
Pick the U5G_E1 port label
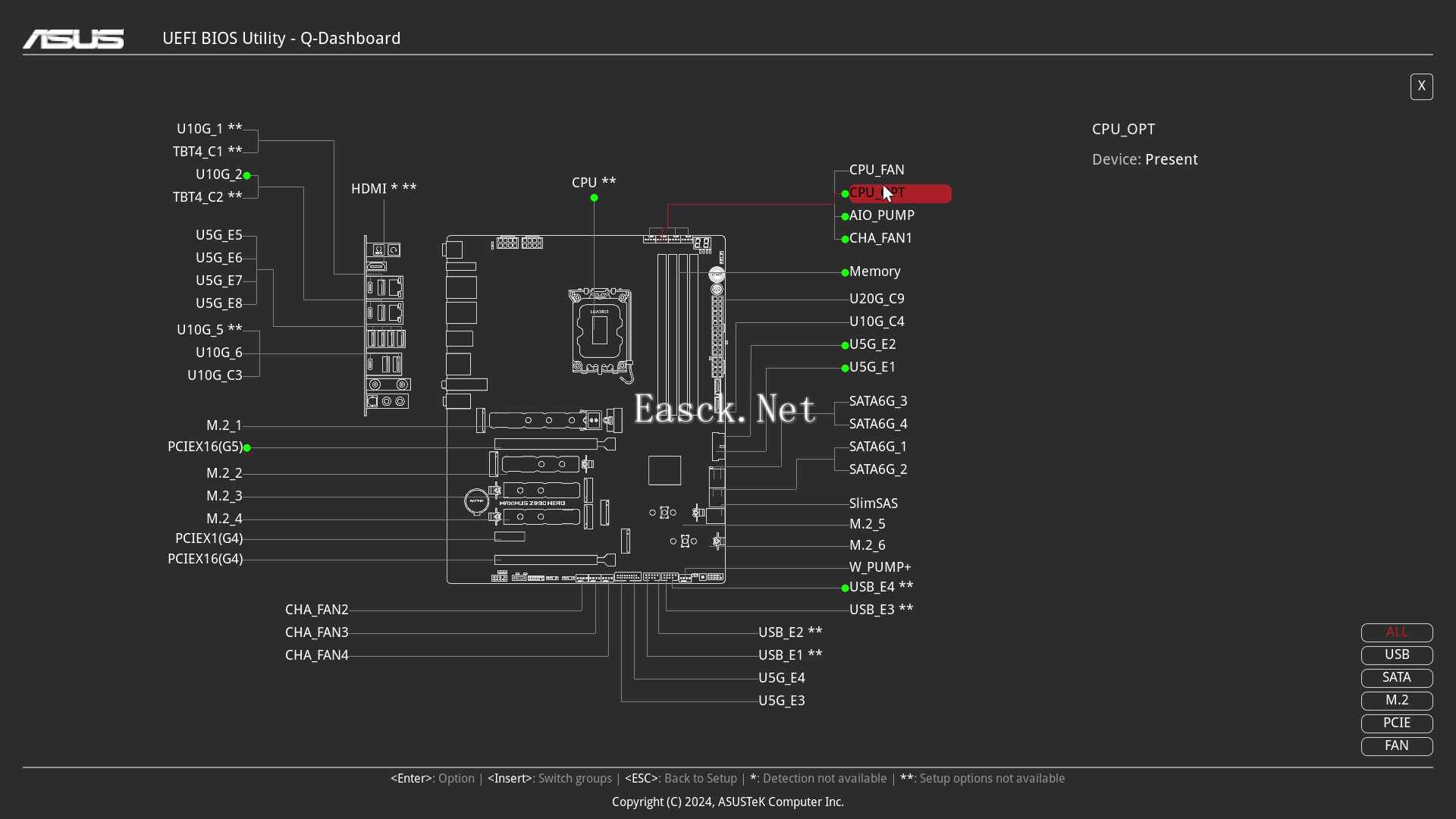pyautogui.click(x=873, y=367)
